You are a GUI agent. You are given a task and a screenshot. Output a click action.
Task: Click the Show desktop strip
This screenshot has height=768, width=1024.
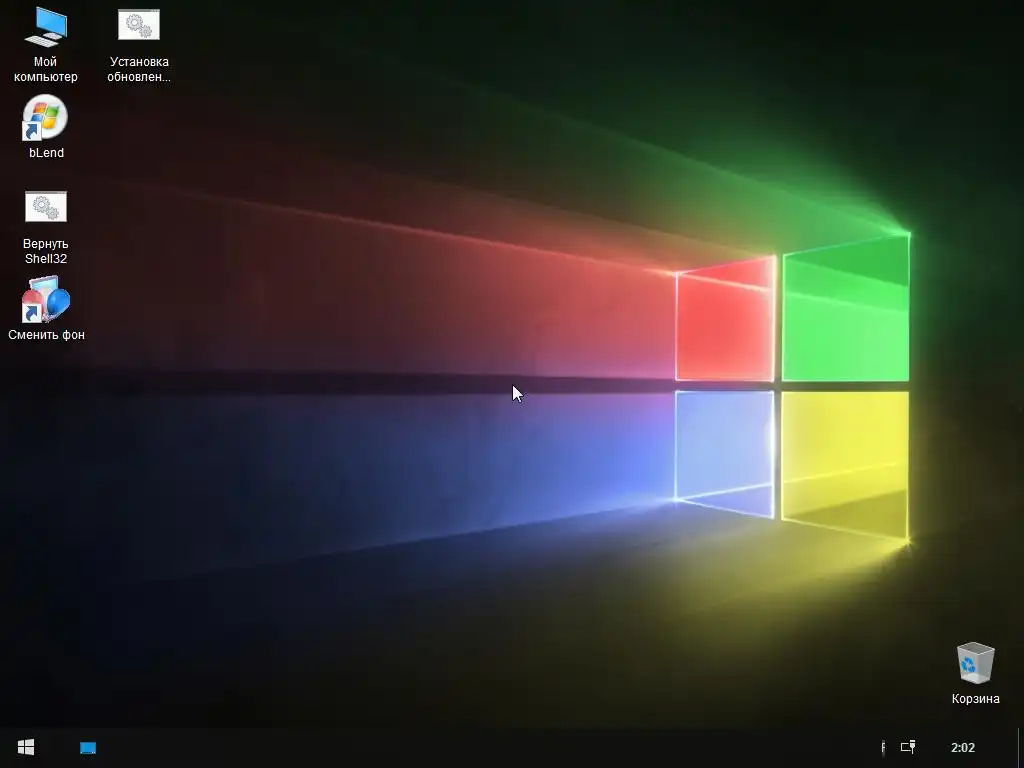1020,748
